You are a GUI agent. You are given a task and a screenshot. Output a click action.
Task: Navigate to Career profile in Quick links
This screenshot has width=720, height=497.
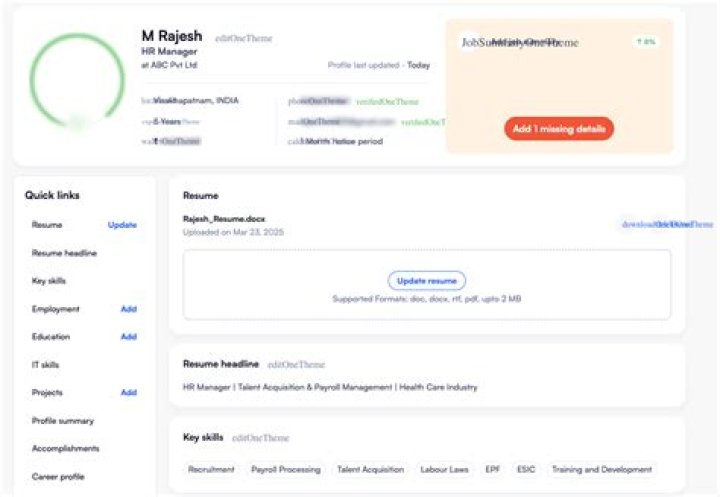tap(58, 477)
